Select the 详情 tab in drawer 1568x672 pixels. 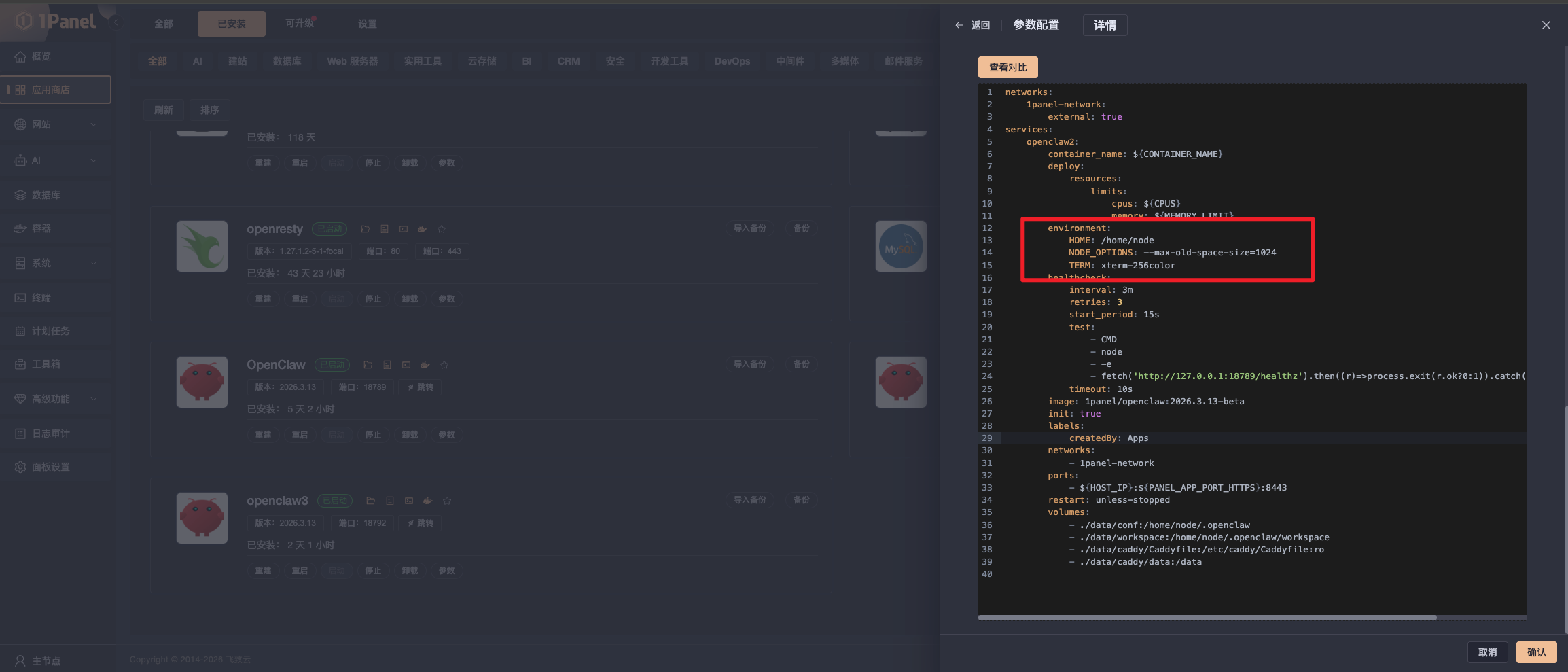coord(1104,25)
